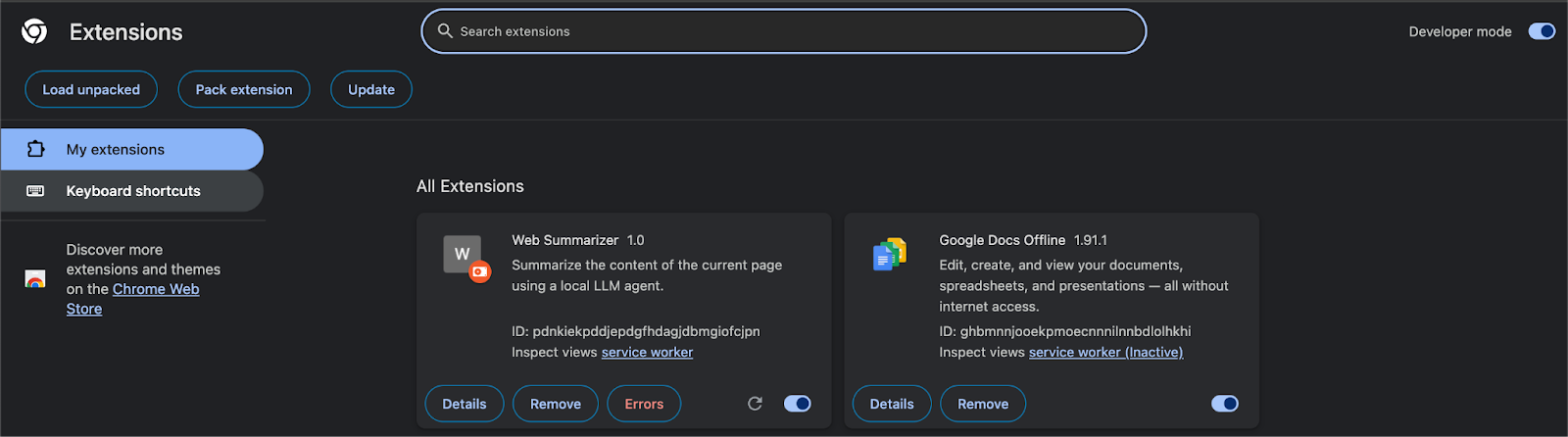This screenshot has height=437, width=1568.
Task: Click the Extensions page title
Action: tap(126, 32)
